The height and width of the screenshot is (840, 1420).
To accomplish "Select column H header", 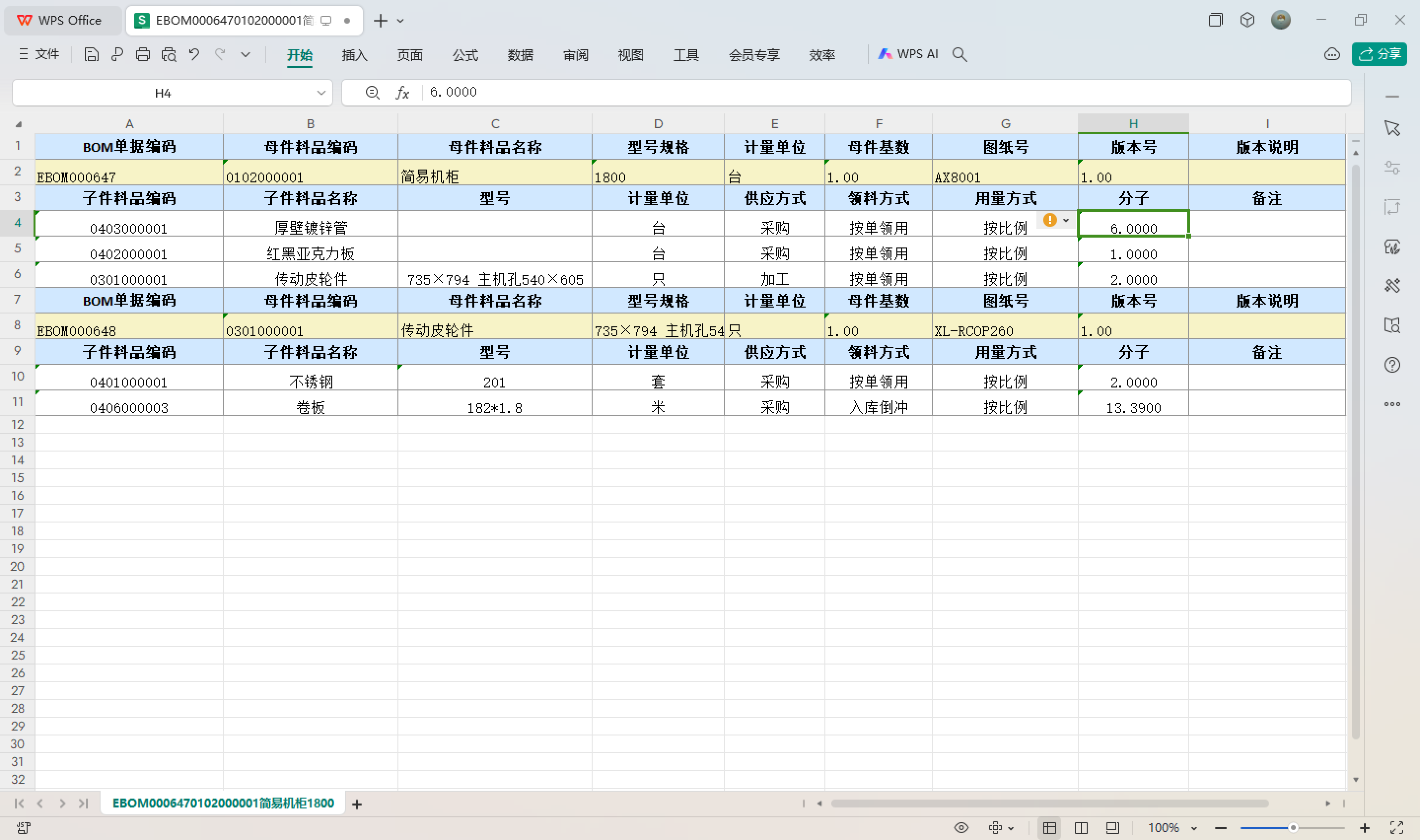I will click(x=1133, y=123).
